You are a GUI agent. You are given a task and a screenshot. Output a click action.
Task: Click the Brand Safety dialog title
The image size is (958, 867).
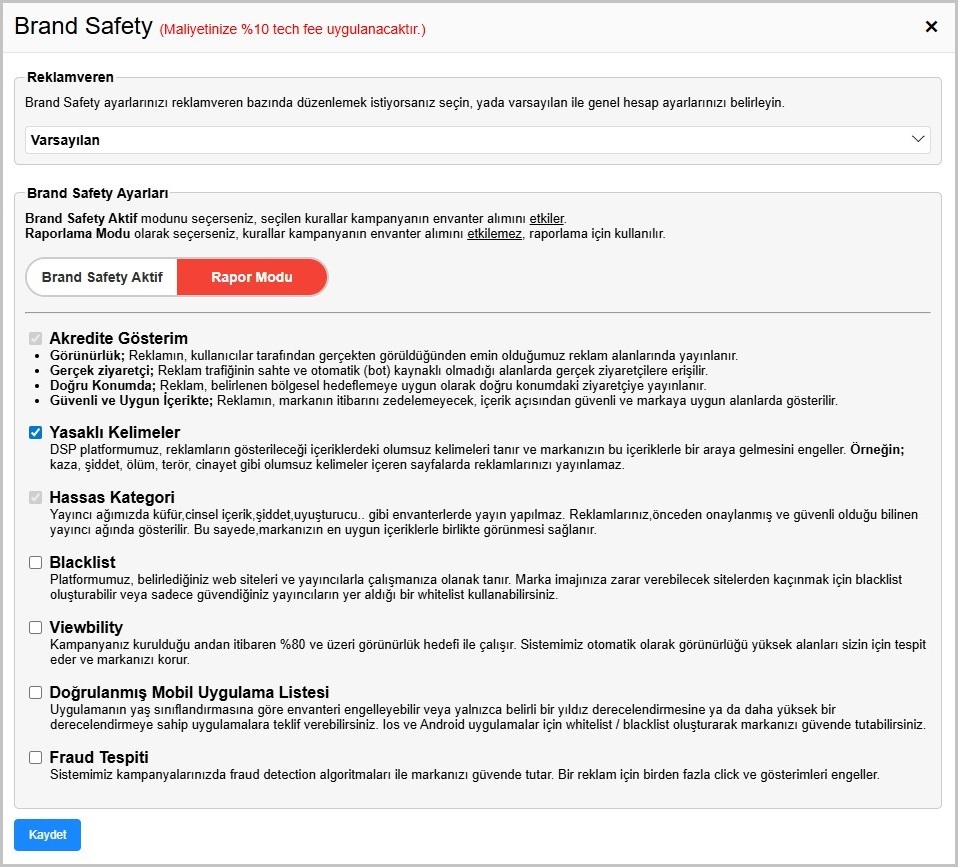tap(83, 27)
